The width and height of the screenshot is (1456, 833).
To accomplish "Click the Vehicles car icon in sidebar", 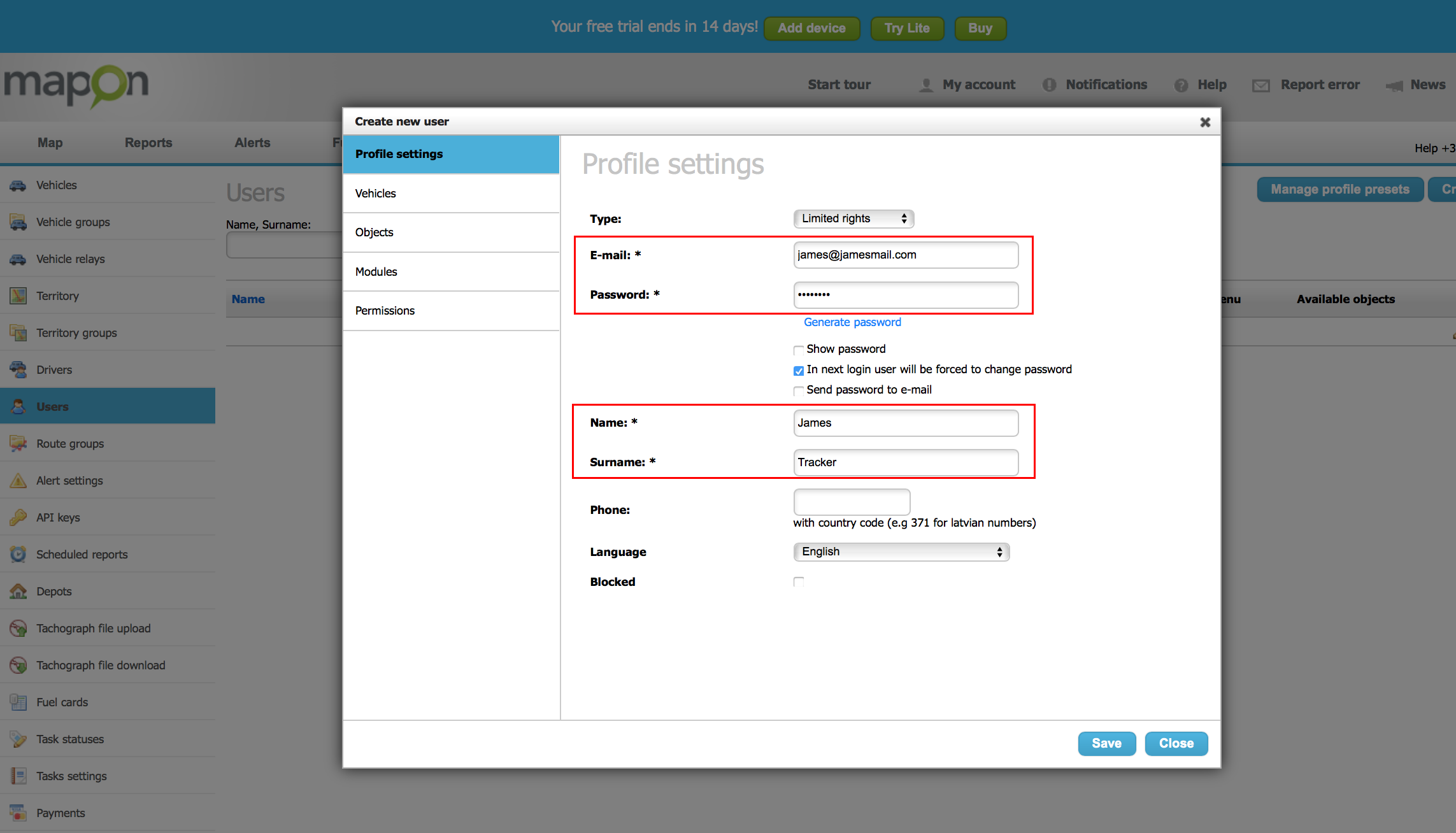I will tap(18, 185).
